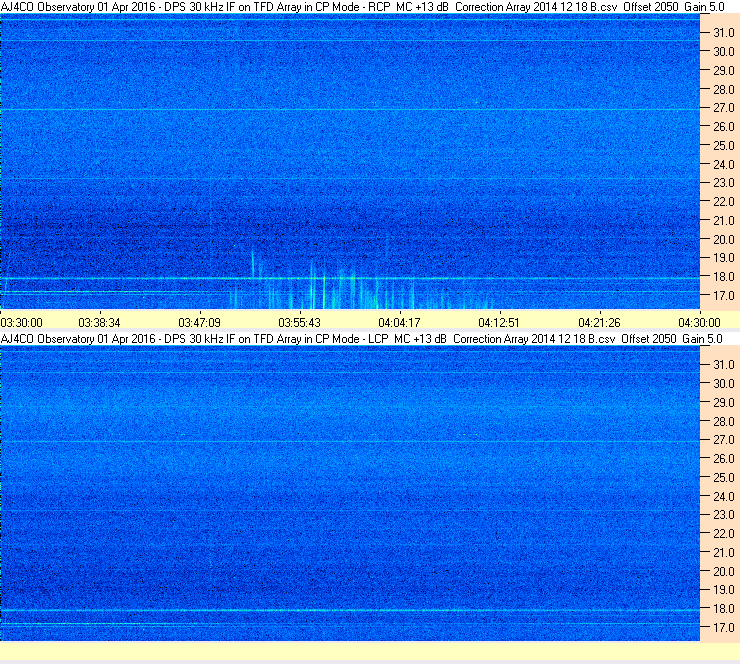Click 27.0 frequency label in LCP chart

724,440
